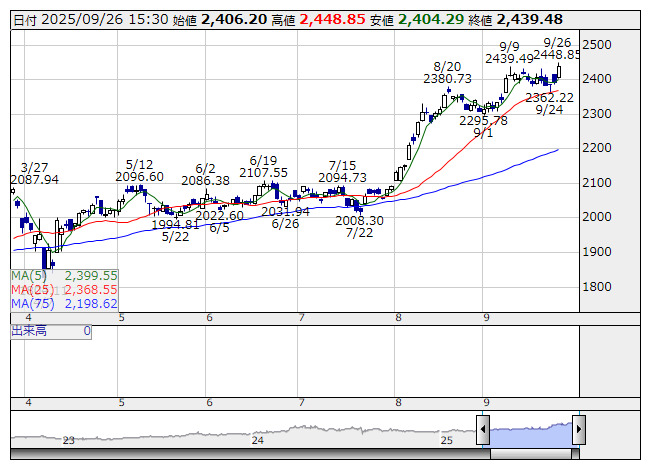
Task: Select the 9/1 low label 2295.78
Action: point(483,120)
